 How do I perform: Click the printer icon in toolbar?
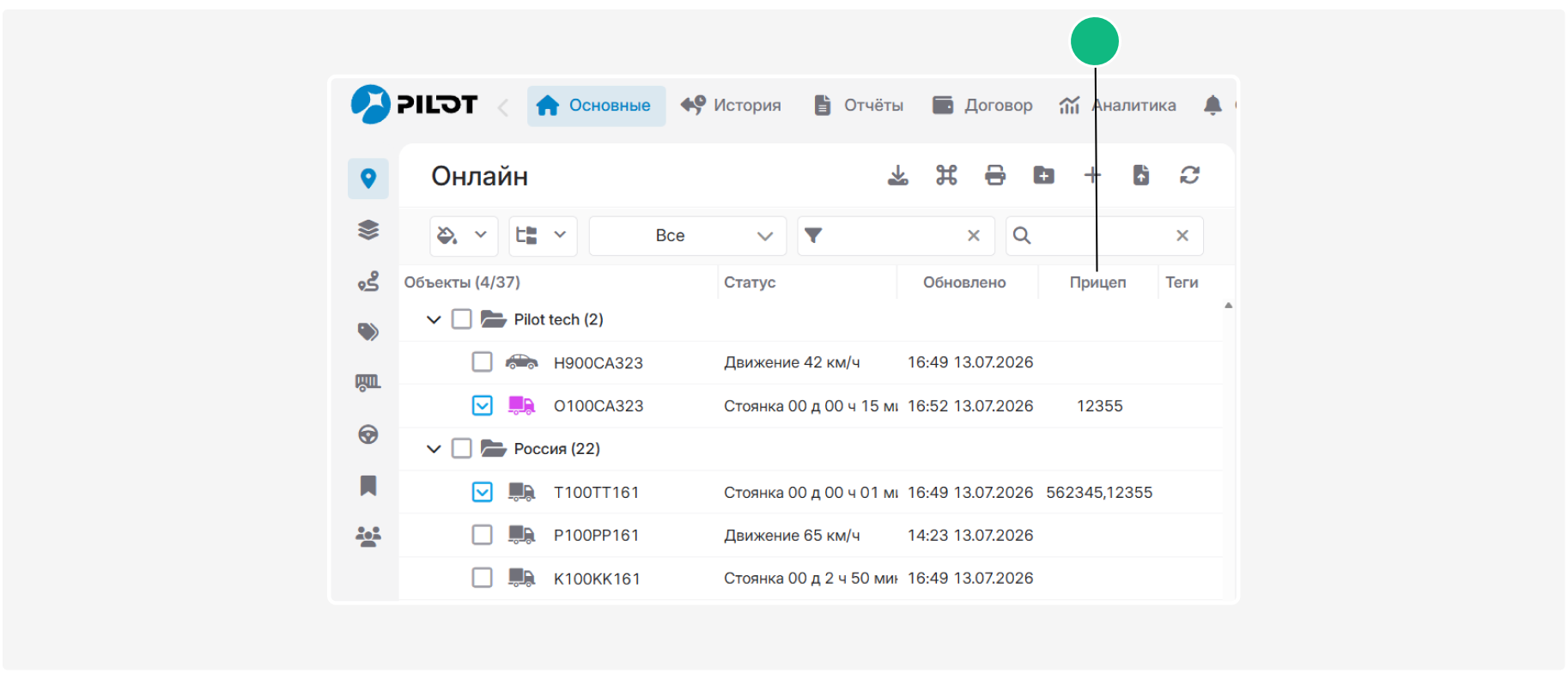click(x=994, y=175)
